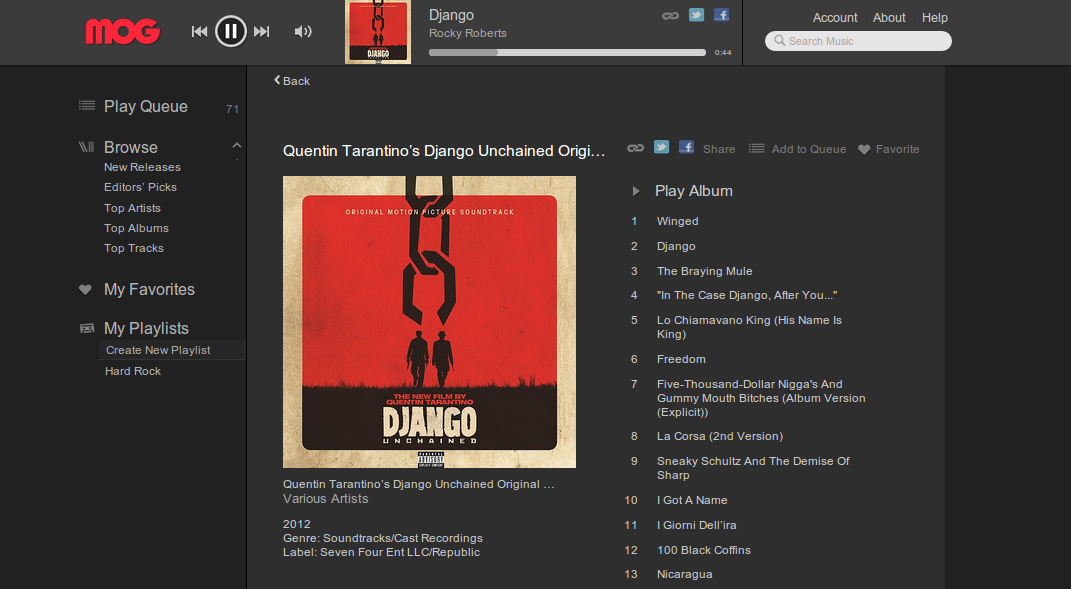Open Top Artists
Screen dimensions: 1071x589
(x=133, y=208)
